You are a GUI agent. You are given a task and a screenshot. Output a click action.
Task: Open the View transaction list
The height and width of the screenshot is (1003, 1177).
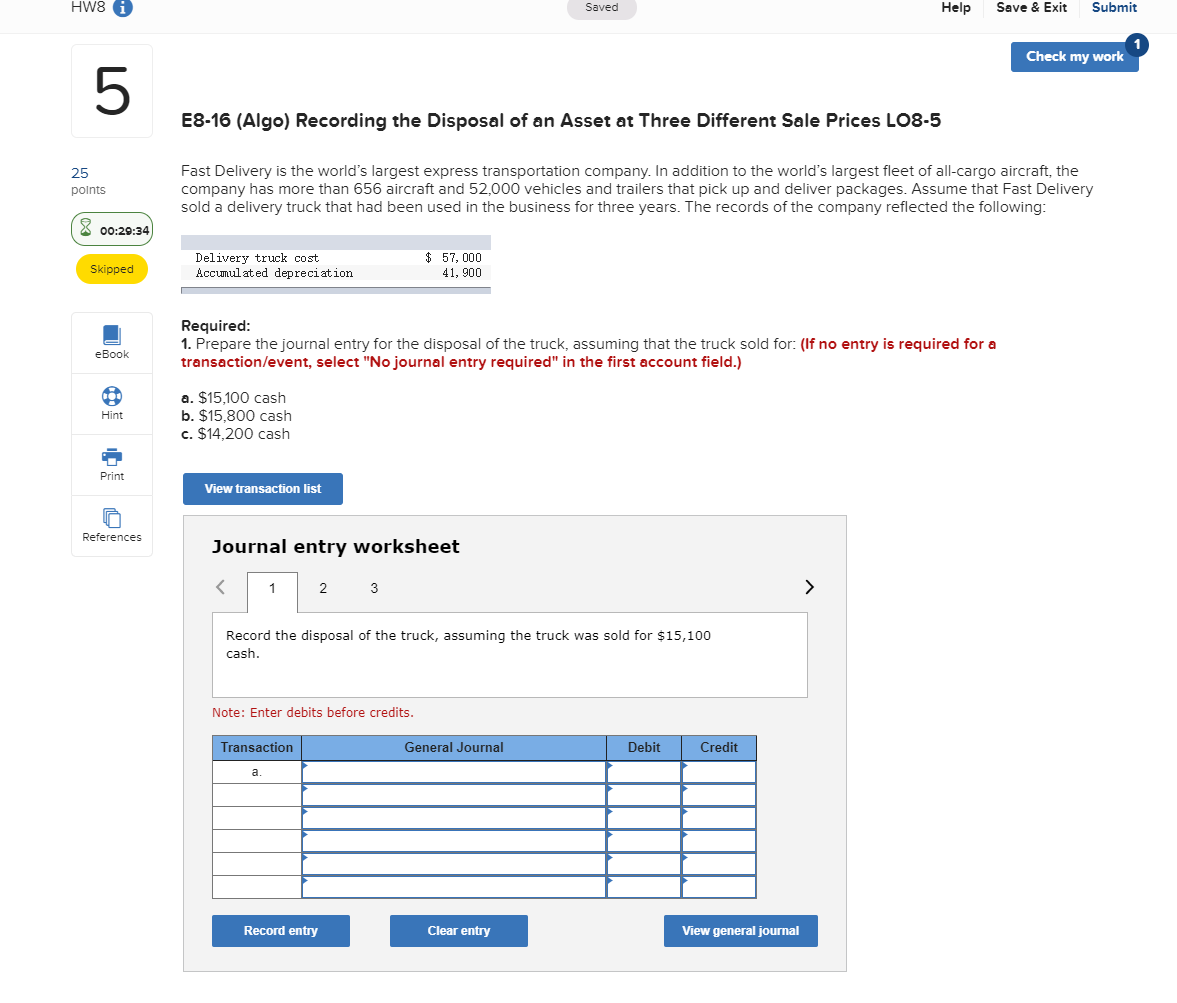tap(262, 489)
